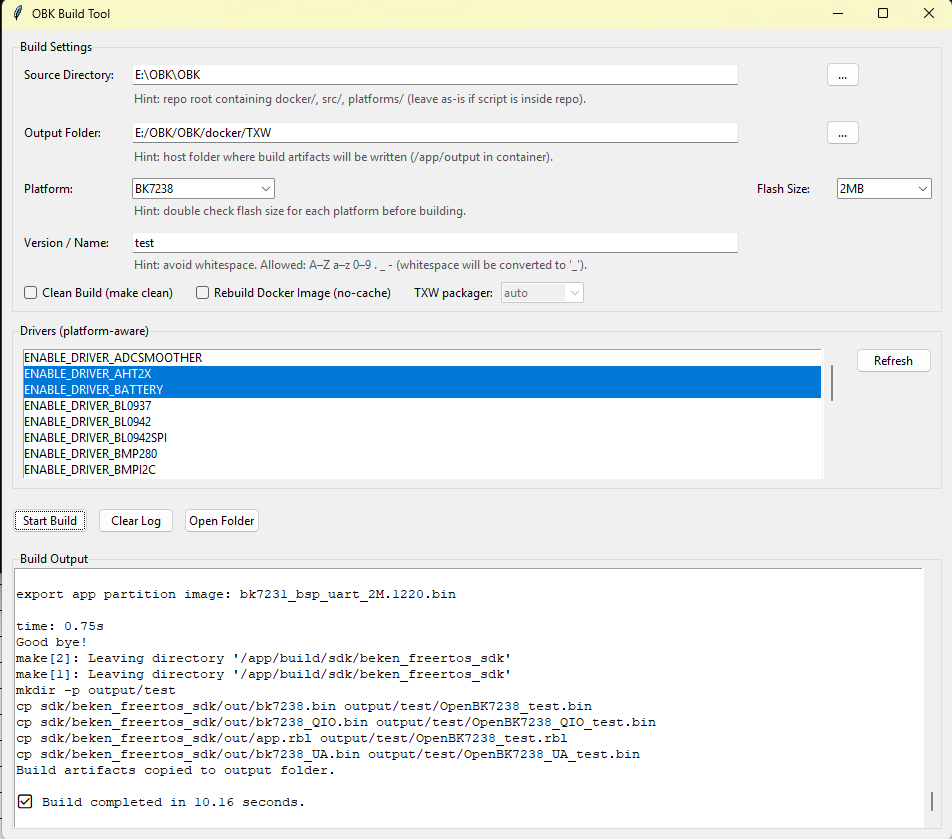Click the feather app icon in title bar
952x839 pixels.
click(x=18, y=14)
